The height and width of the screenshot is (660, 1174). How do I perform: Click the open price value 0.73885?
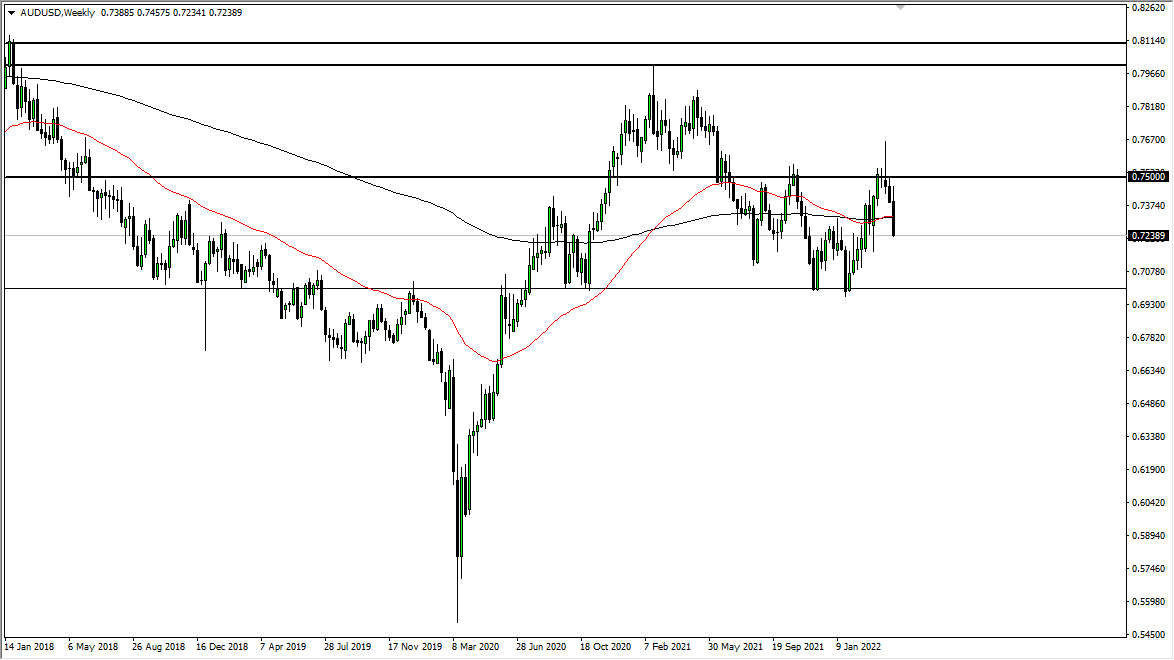point(117,12)
